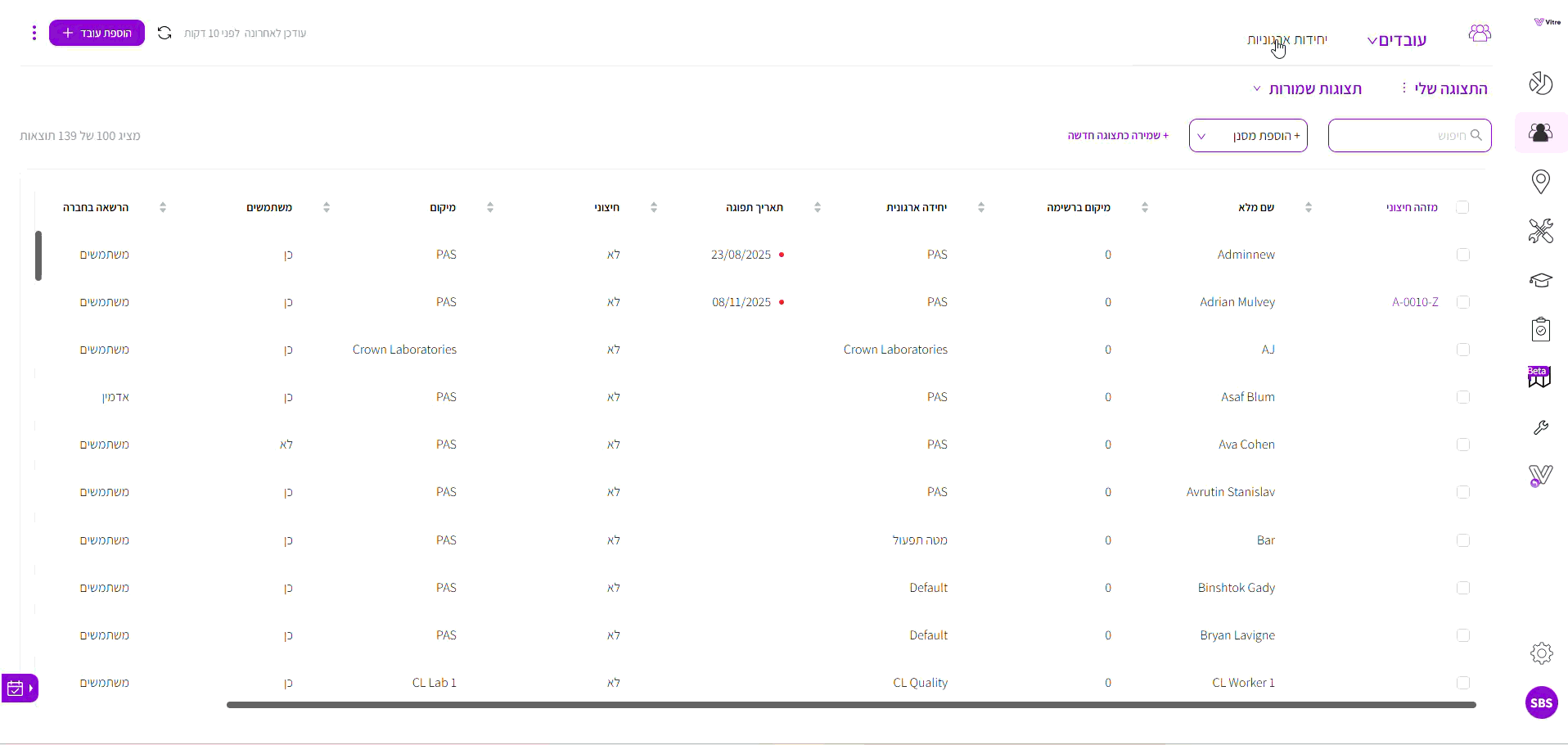Sort by the מזהה חיצוני column header
1568x745 pixels.
tap(1412, 207)
